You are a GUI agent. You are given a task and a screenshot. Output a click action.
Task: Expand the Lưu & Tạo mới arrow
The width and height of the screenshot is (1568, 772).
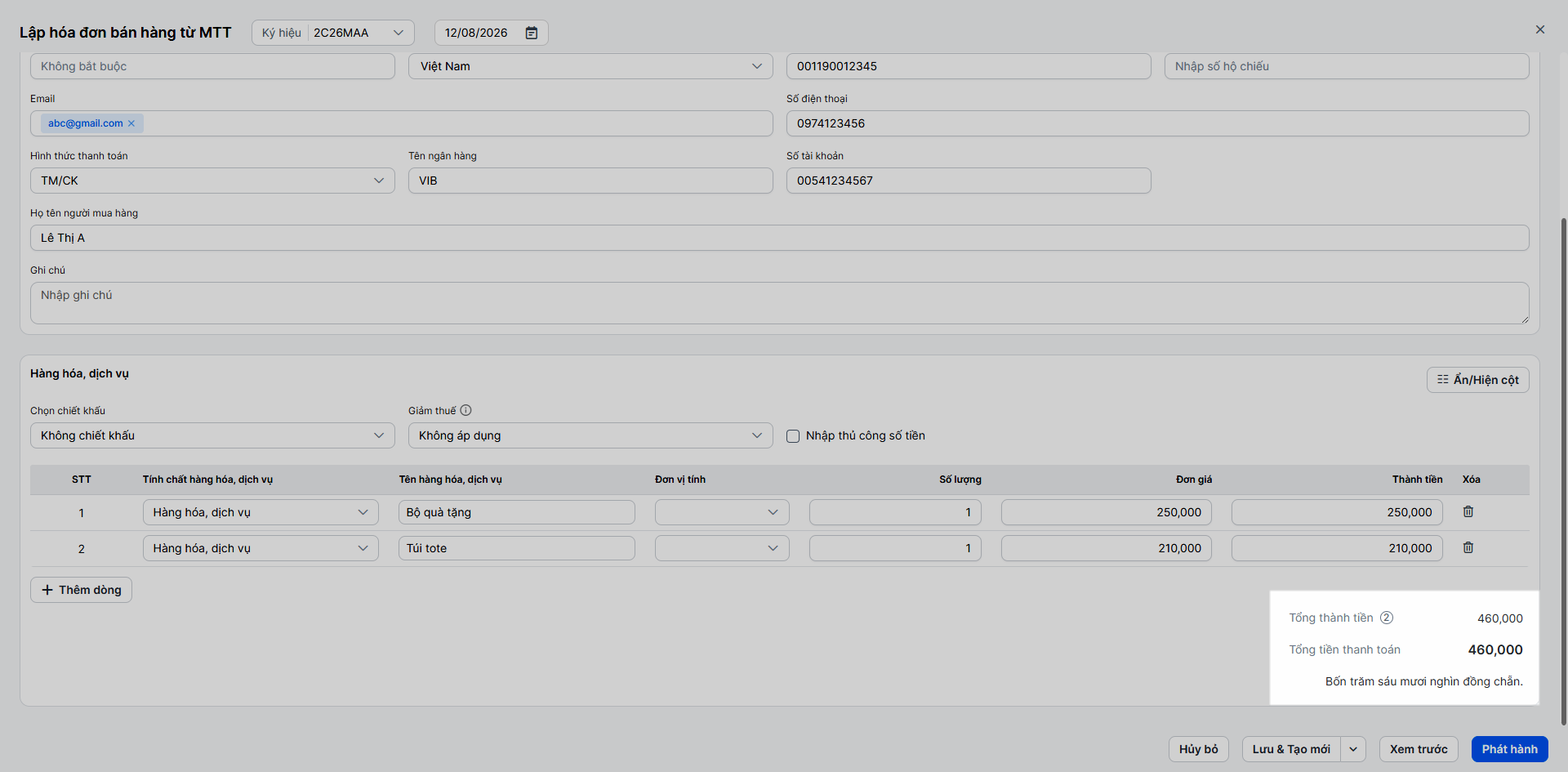click(x=1353, y=749)
